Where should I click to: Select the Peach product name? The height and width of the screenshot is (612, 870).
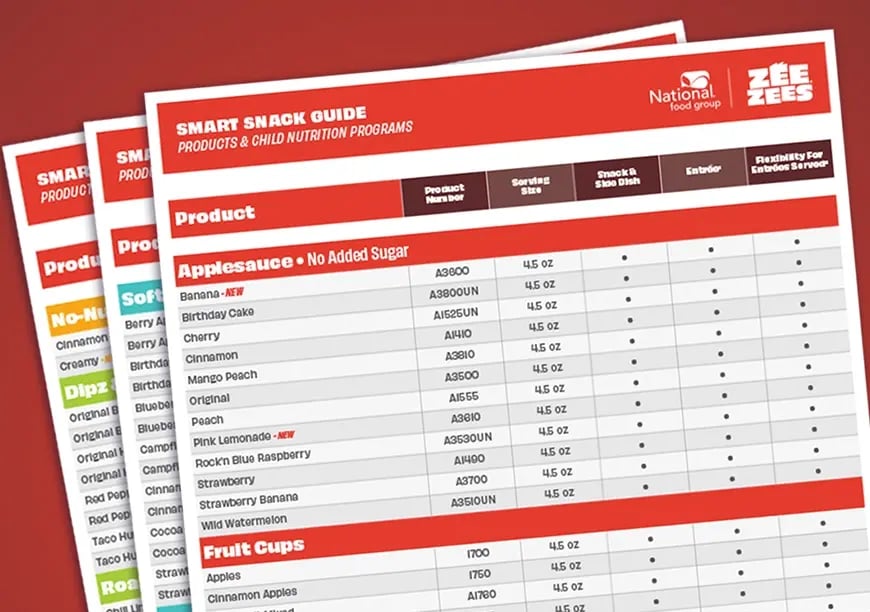pos(207,421)
